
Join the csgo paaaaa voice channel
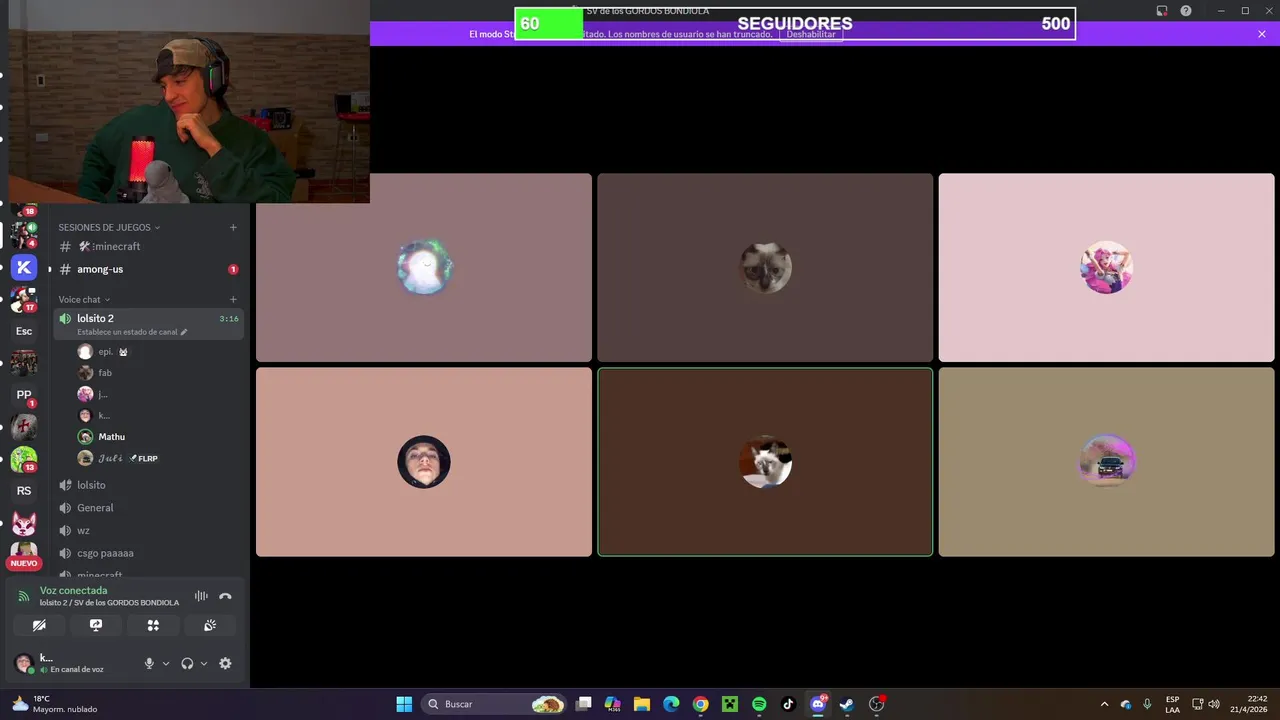pos(148,553)
